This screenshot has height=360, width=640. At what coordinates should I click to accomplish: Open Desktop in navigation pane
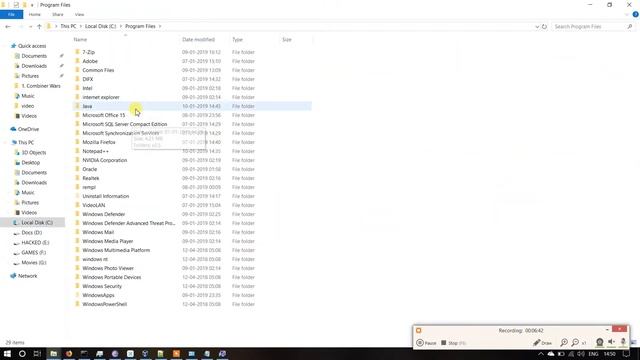pos(31,162)
